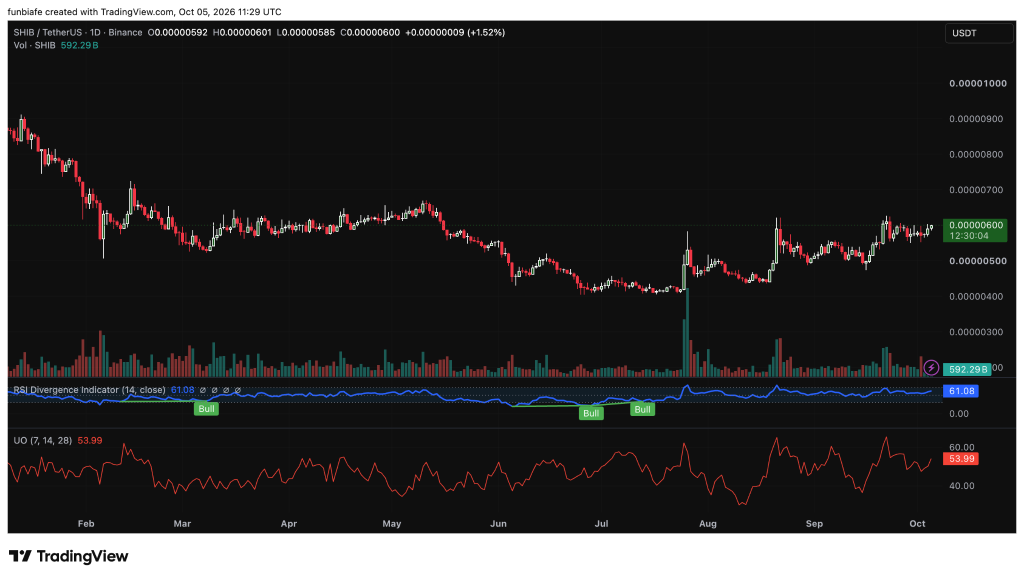The image size is (1024, 579).
Task: Click the first Bull label near March
Action: (x=206, y=409)
